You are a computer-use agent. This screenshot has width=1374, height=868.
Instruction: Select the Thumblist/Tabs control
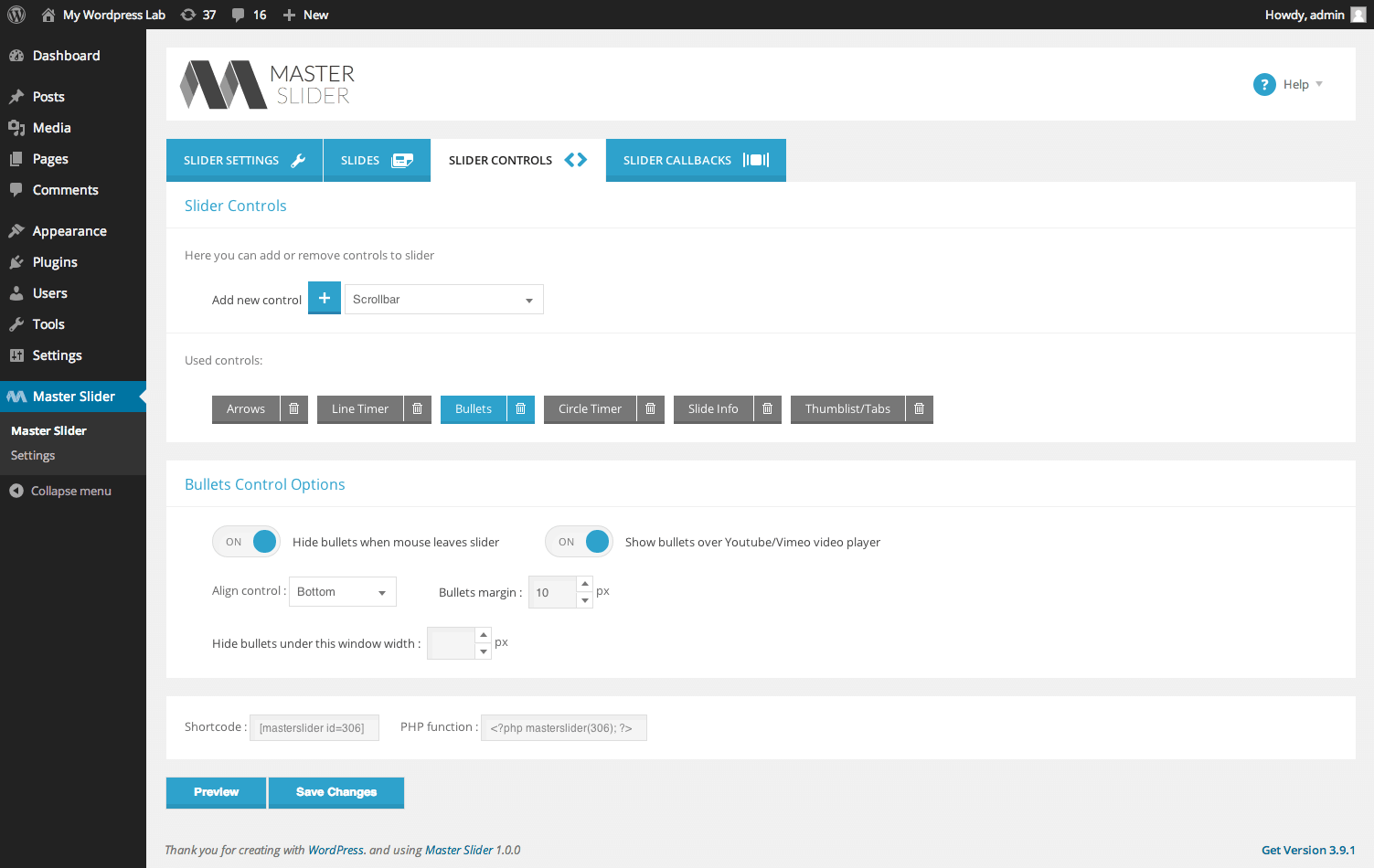pyautogui.click(x=847, y=409)
